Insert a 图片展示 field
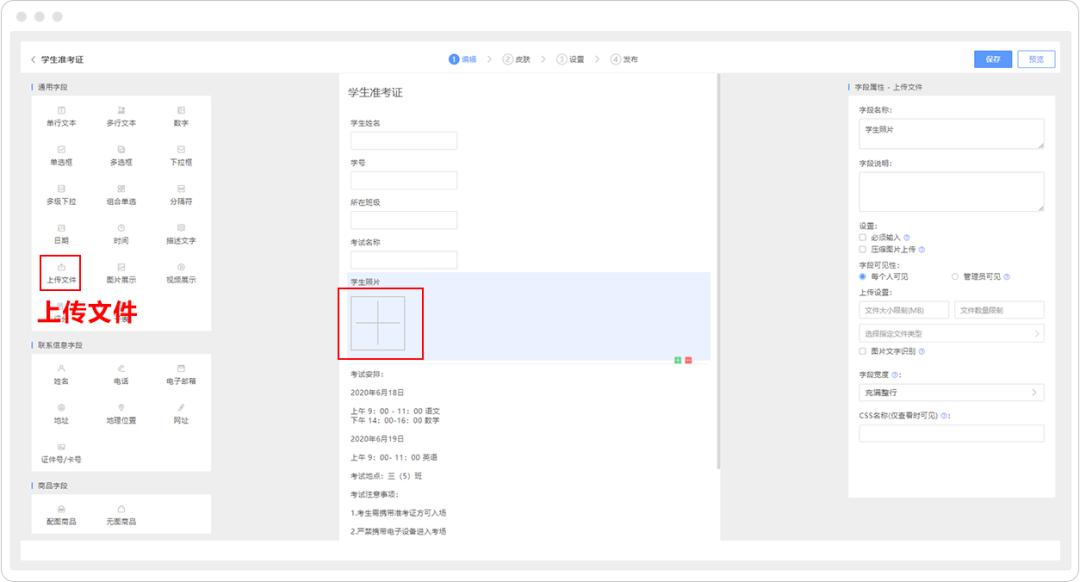 point(119,273)
